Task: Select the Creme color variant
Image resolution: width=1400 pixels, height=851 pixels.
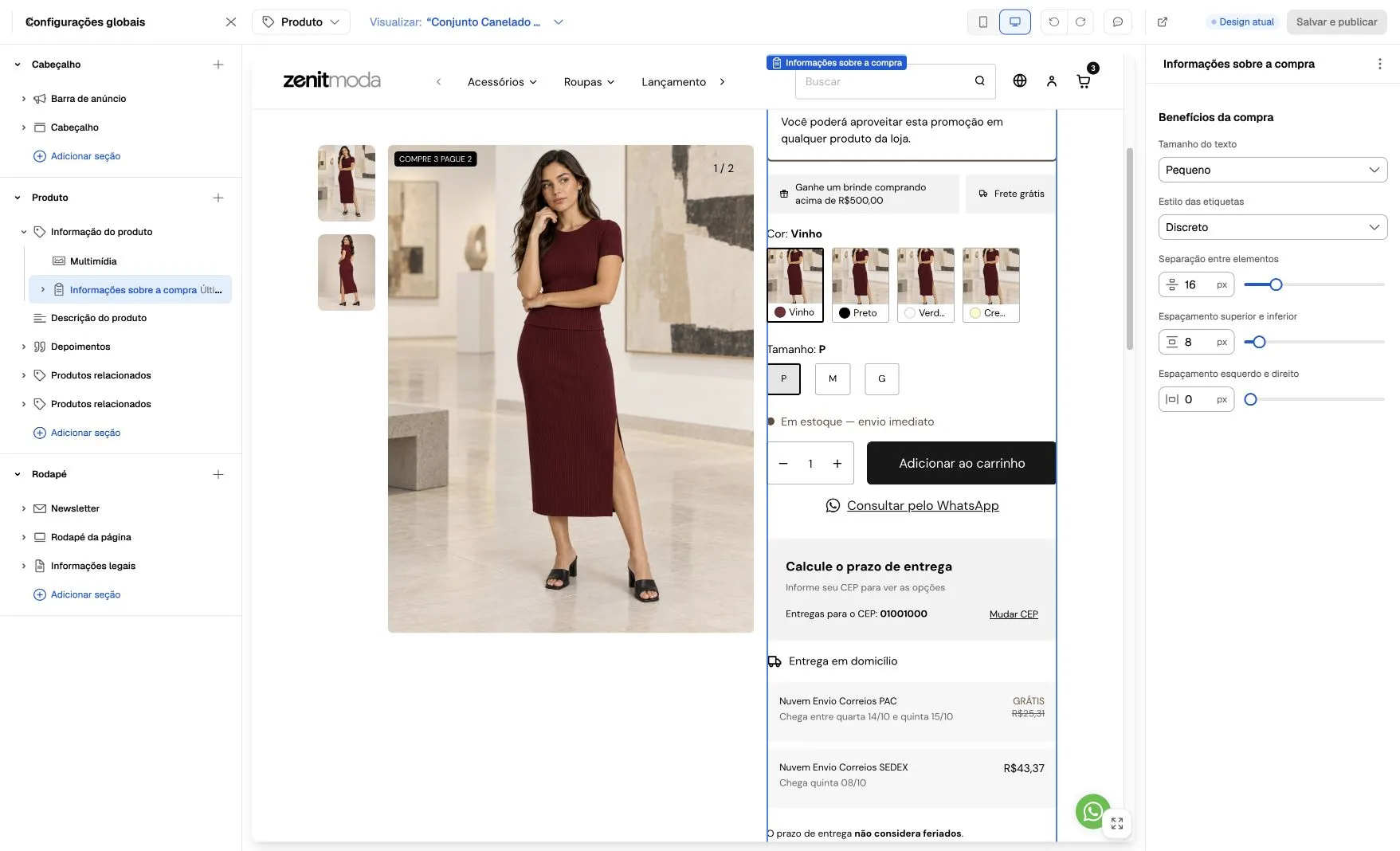Action: click(x=991, y=284)
